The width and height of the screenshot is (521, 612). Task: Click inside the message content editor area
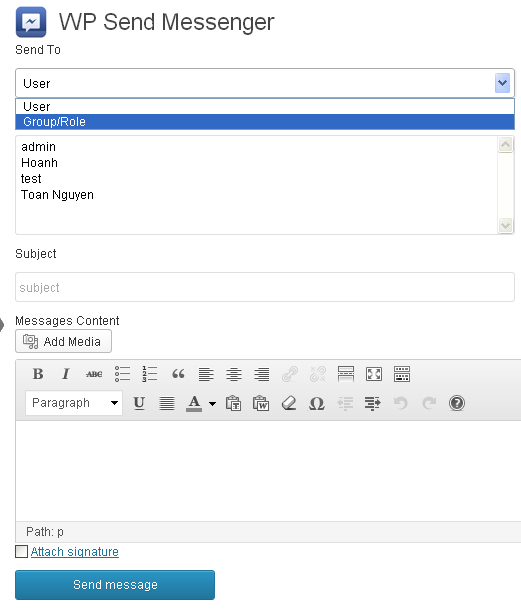coord(269,471)
